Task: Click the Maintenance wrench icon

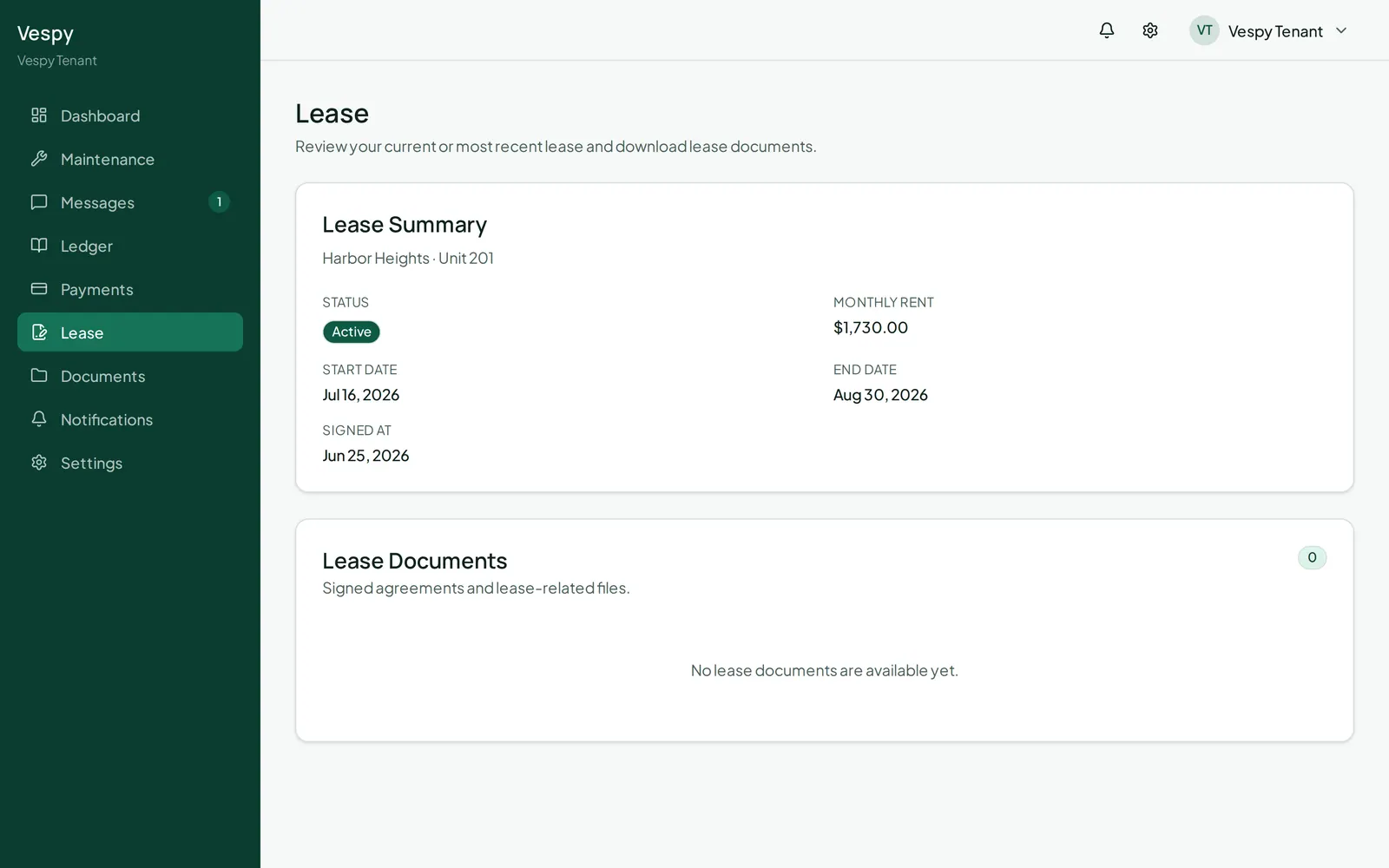Action: tap(39, 159)
